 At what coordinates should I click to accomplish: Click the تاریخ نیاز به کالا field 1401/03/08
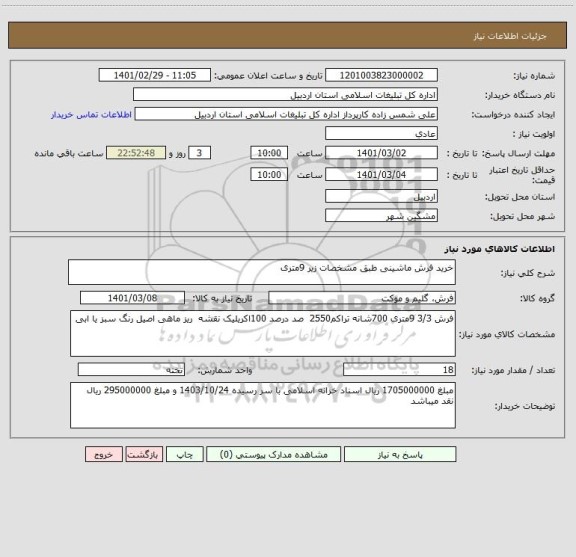[132, 298]
